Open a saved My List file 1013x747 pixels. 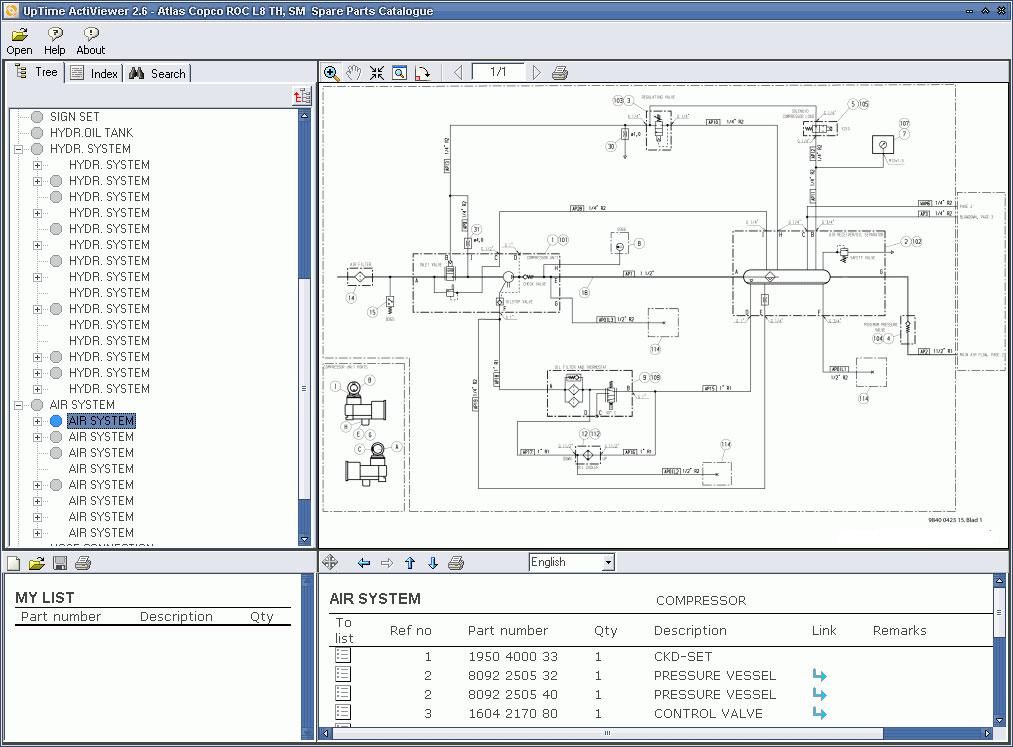pos(37,563)
